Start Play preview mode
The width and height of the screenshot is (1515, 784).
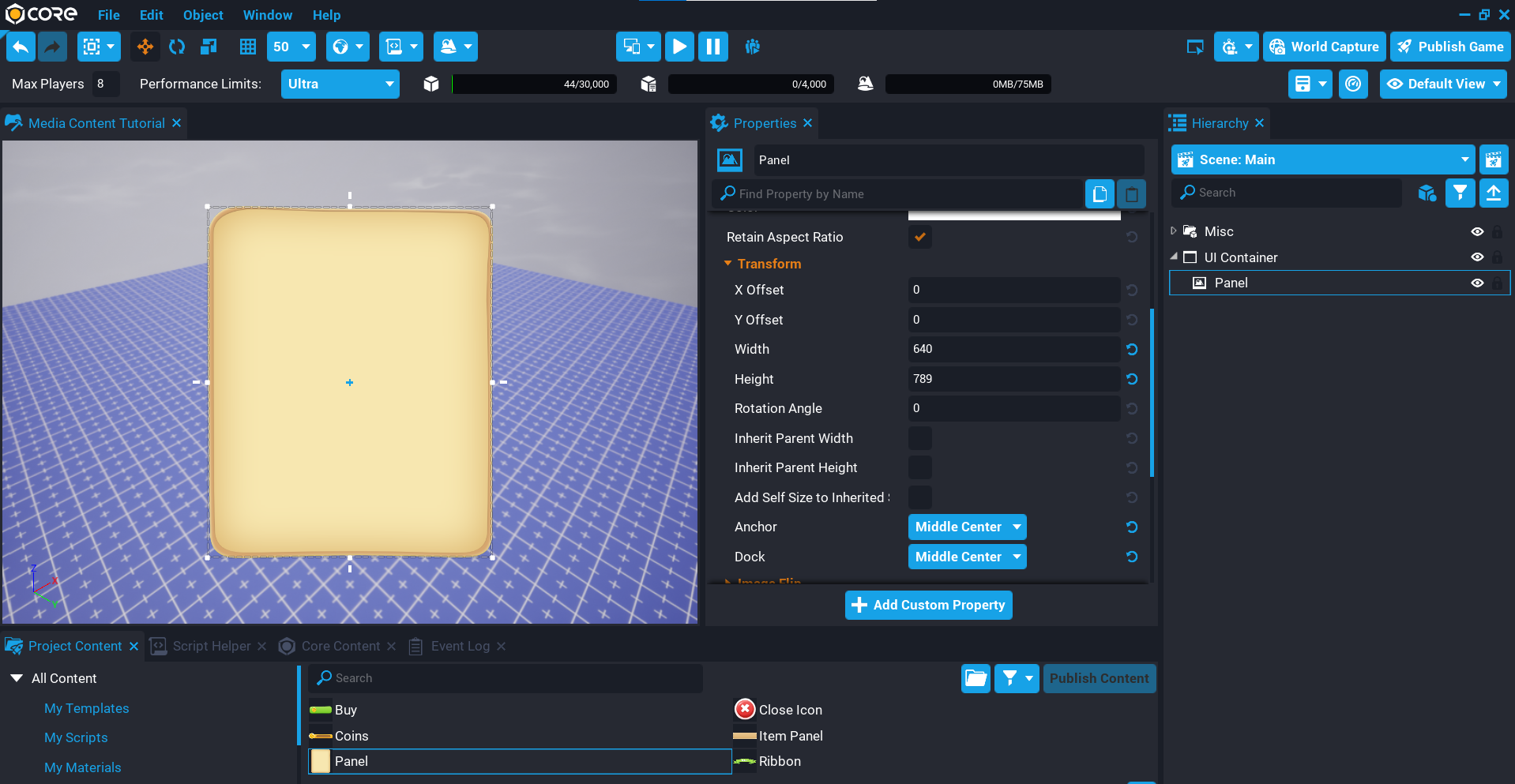click(x=679, y=47)
